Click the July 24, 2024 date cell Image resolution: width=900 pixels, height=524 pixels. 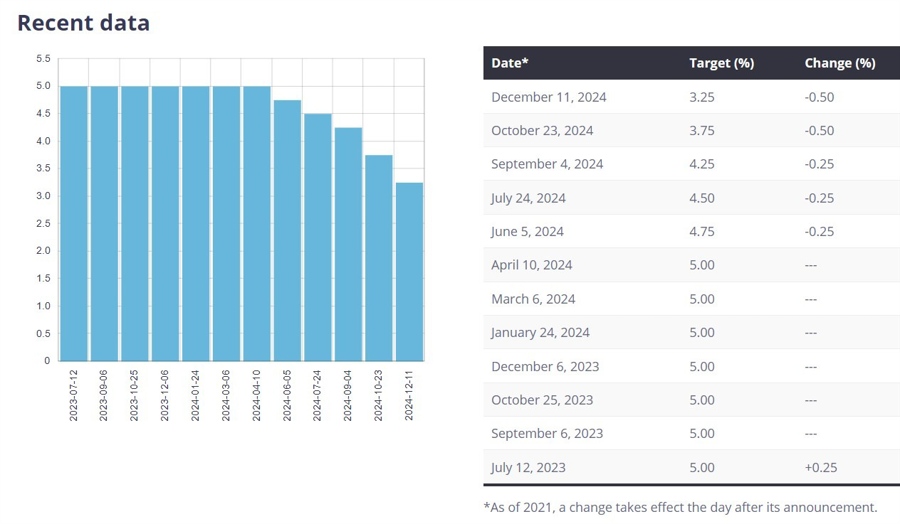coord(528,198)
